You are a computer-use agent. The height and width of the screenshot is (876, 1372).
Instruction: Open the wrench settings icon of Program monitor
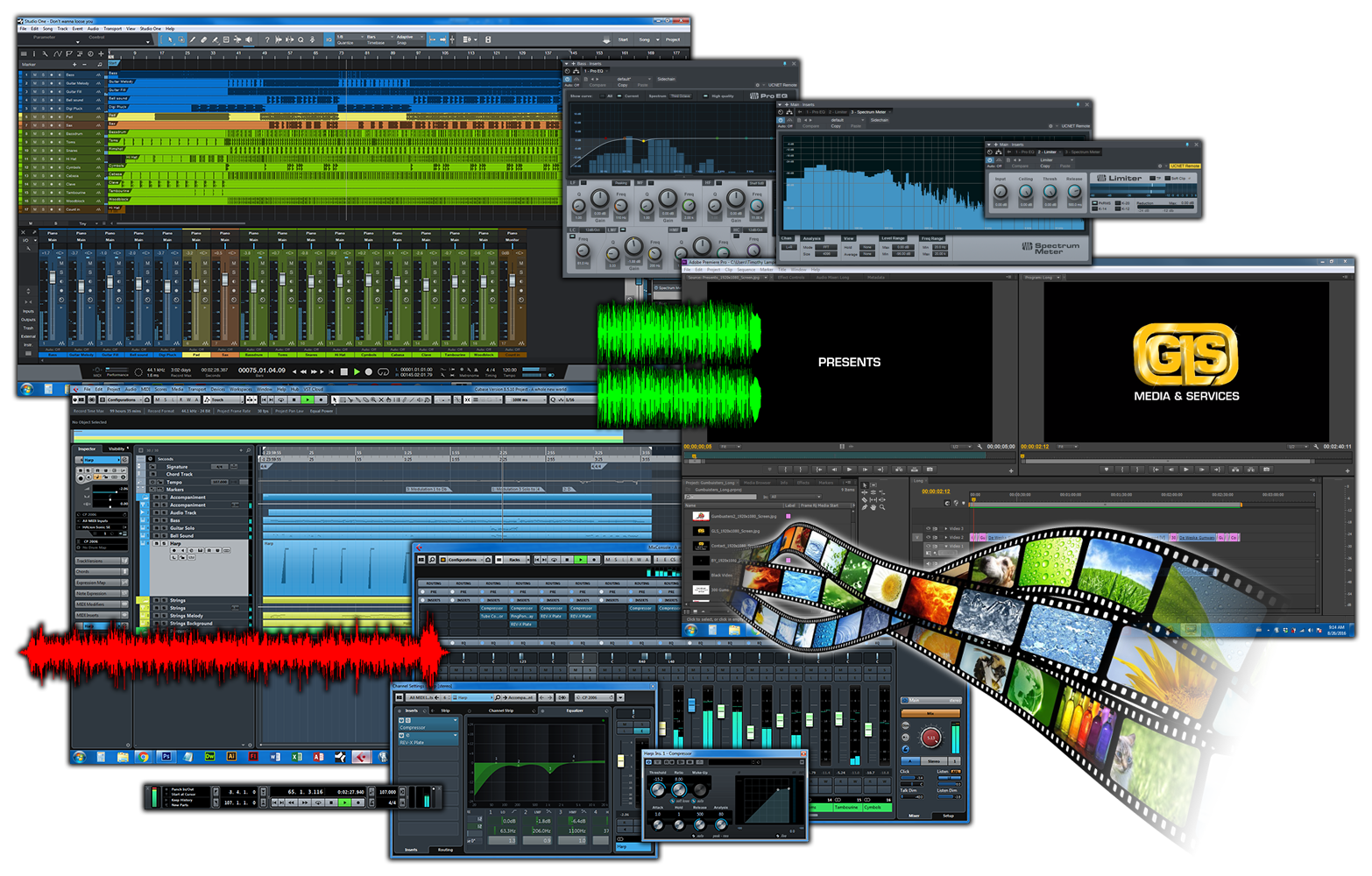(1316, 446)
